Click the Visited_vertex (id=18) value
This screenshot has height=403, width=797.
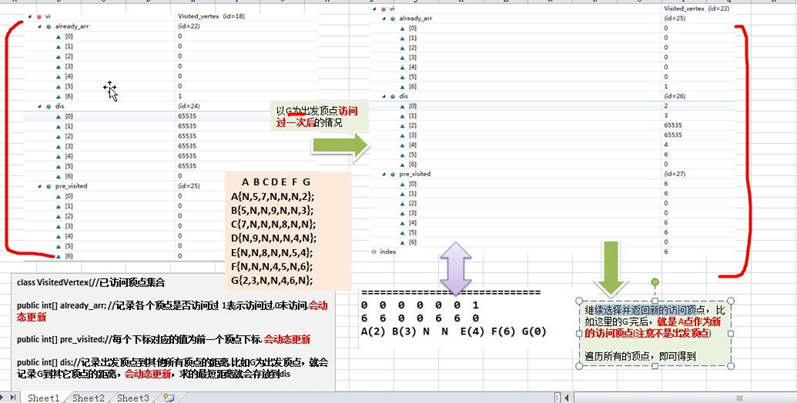point(211,16)
